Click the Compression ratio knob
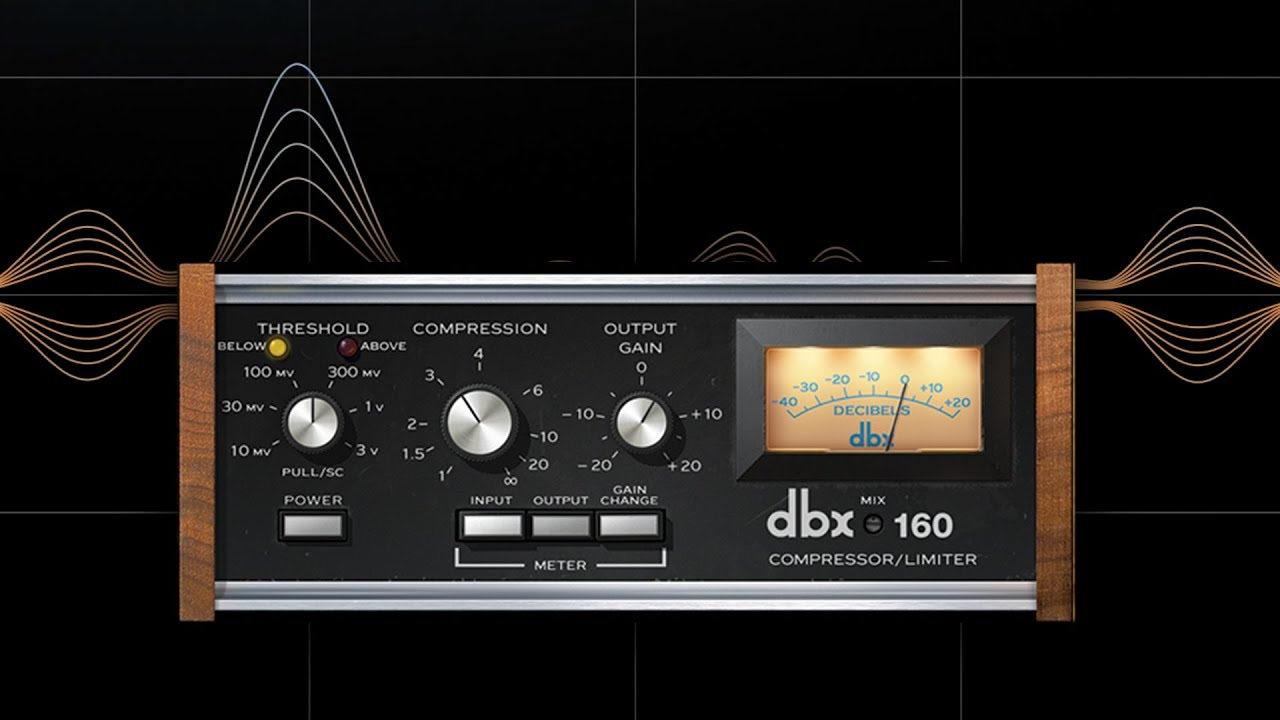 [481, 424]
